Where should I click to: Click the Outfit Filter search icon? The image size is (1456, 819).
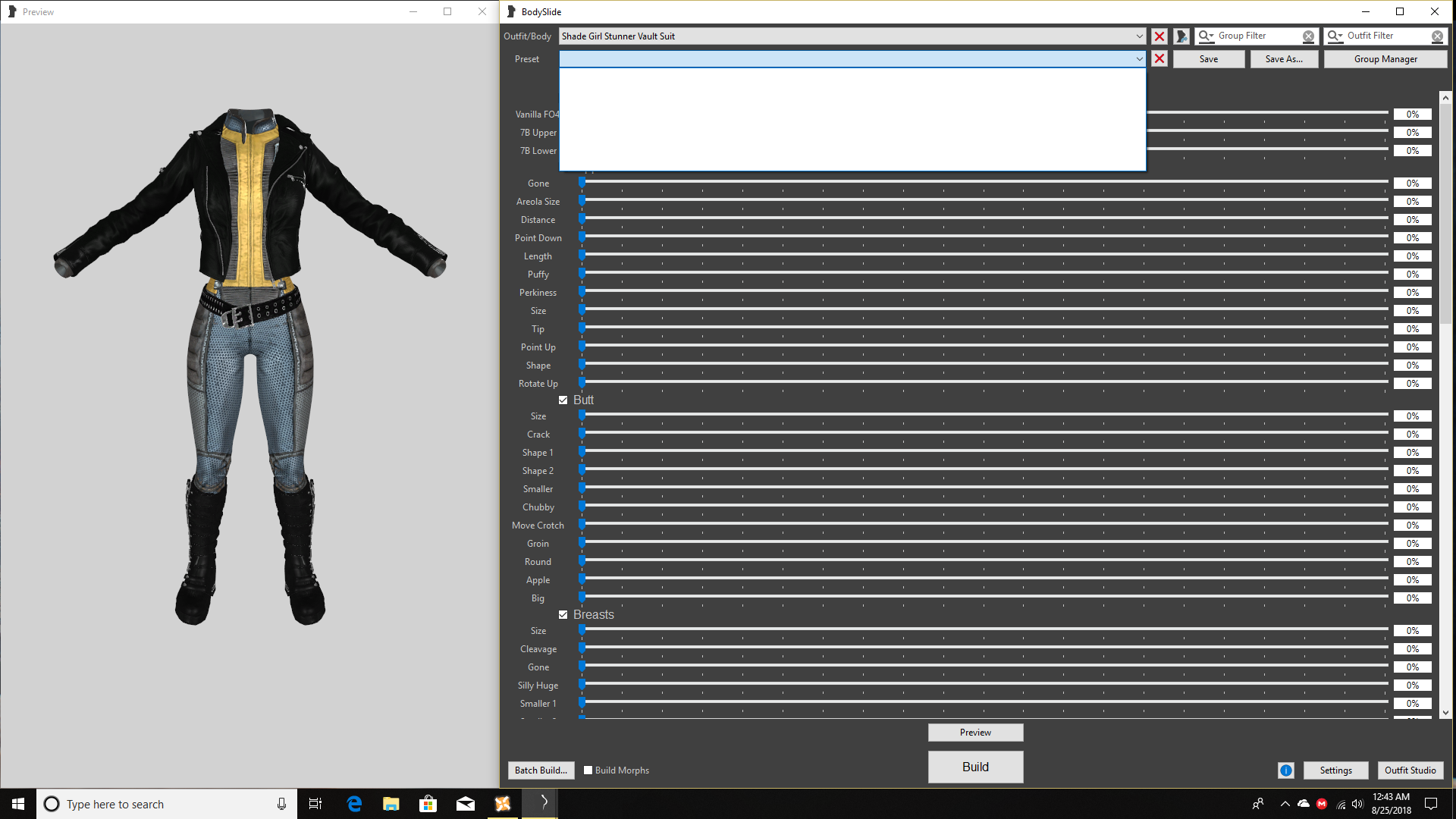click(x=1335, y=35)
